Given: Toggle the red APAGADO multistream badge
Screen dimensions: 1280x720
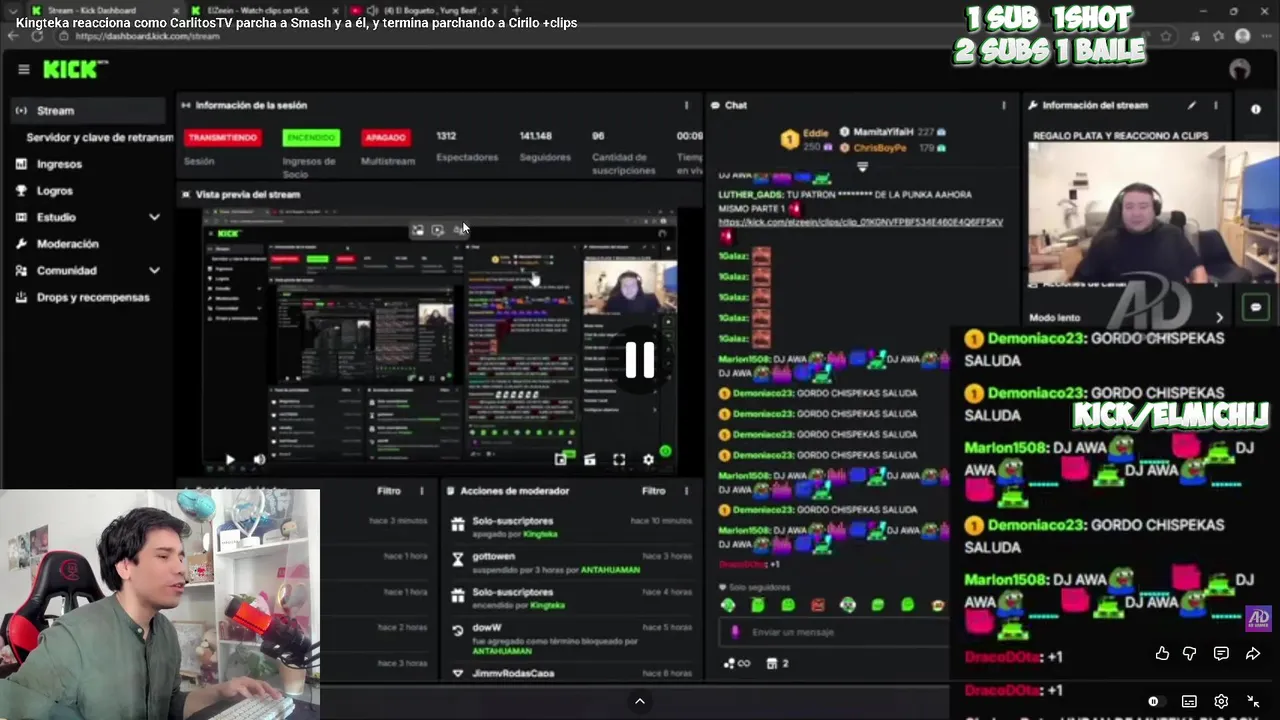Looking at the screenshot, I should pos(385,137).
